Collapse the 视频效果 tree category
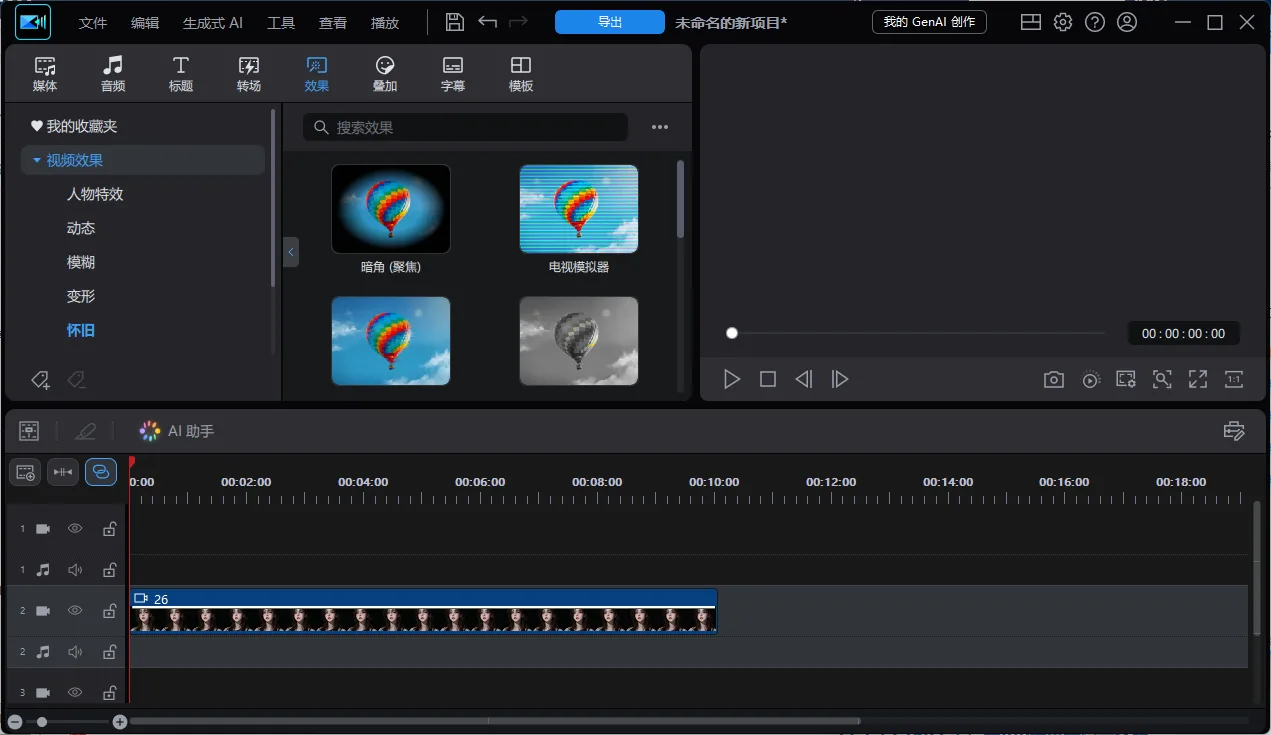1271x735 pixels. coord(37,160)
